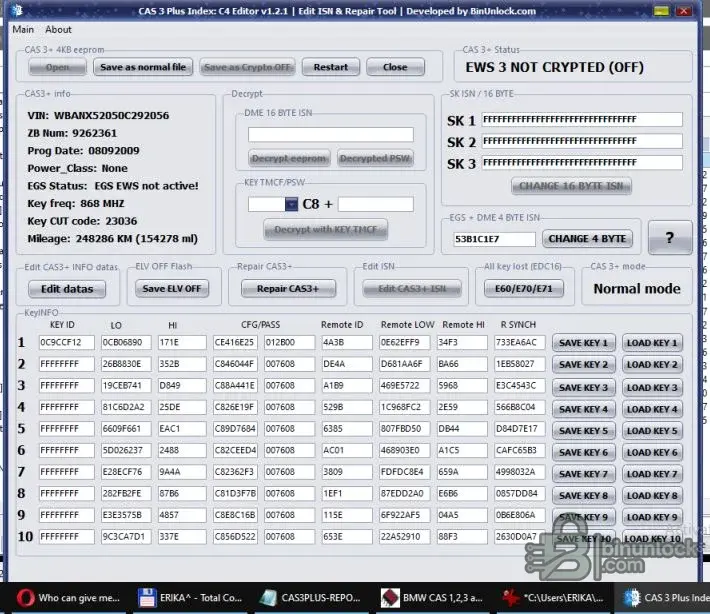The height and width of the screenshot is (614, 710).
Task: Click the Decrypted PSW button
Action: pos(375,158)
